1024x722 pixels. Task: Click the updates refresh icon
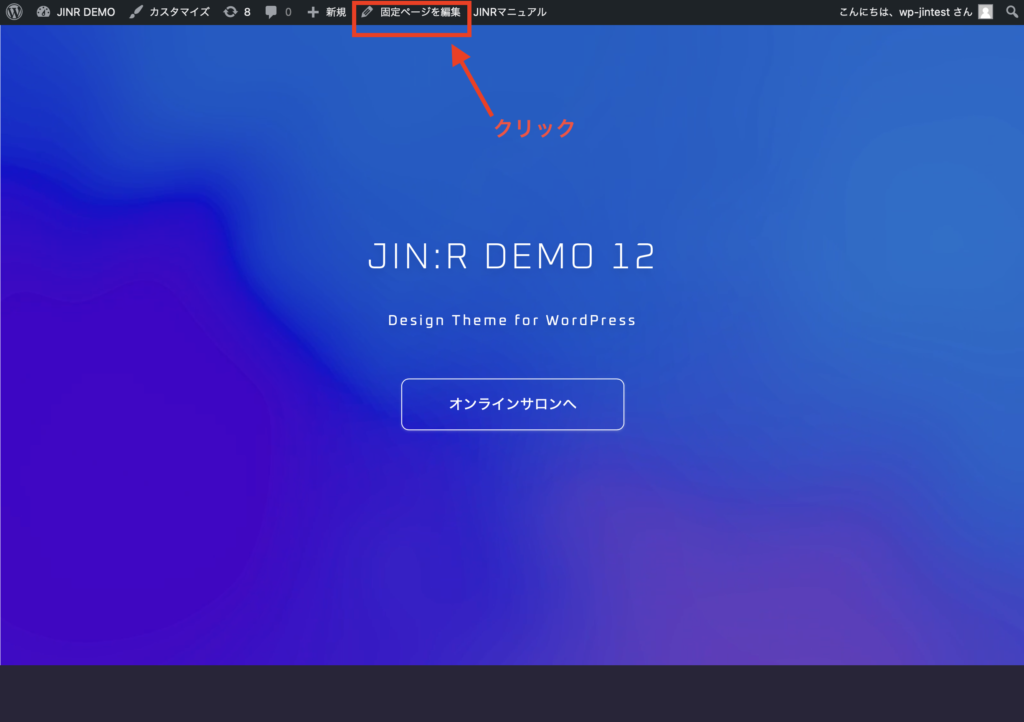229,12
